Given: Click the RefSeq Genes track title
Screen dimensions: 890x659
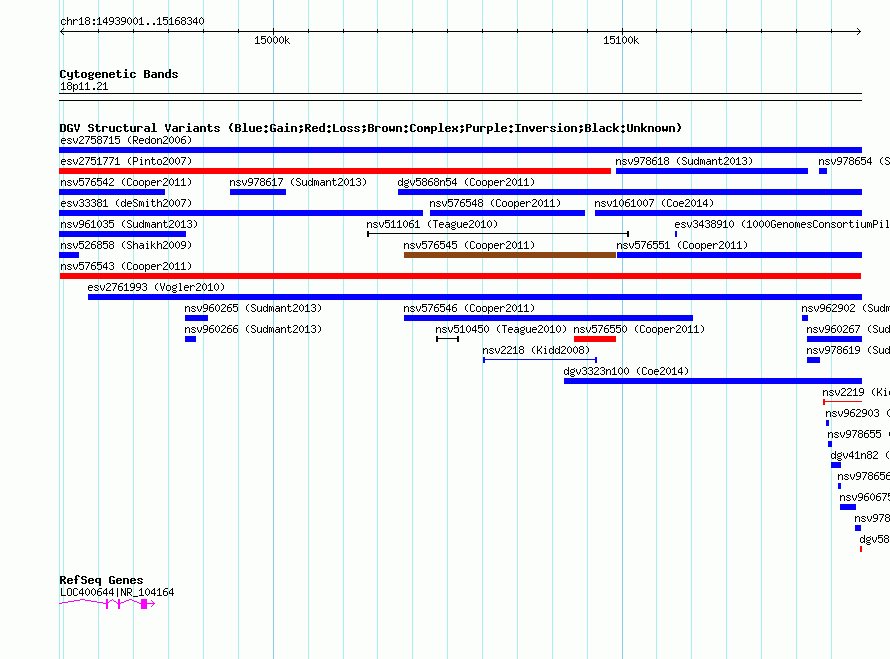Looking at the screenshot, I should click(x=101, y=580).
